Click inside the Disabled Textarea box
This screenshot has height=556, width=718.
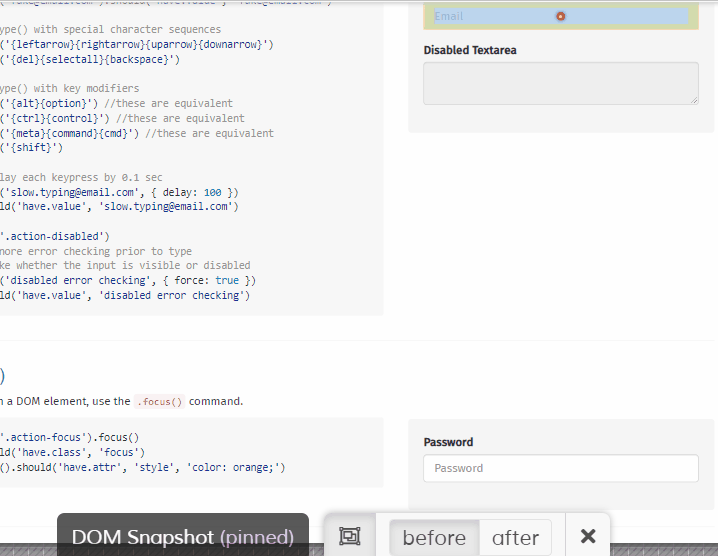[x=560, y=83]
